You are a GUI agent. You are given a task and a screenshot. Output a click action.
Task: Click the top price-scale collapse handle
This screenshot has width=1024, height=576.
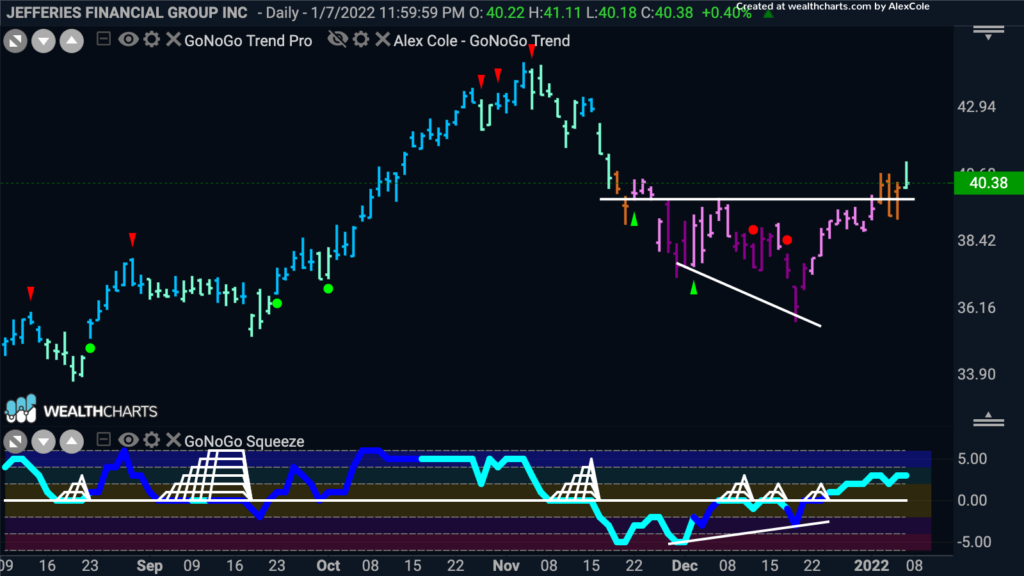988,32
